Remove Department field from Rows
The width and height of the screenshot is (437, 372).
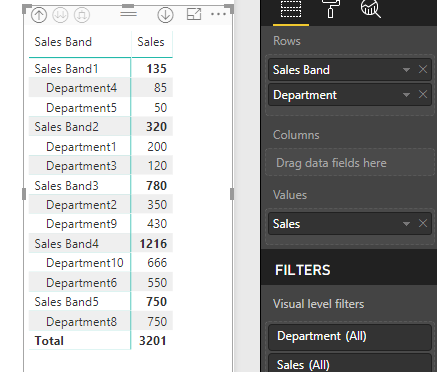[423, 95]
